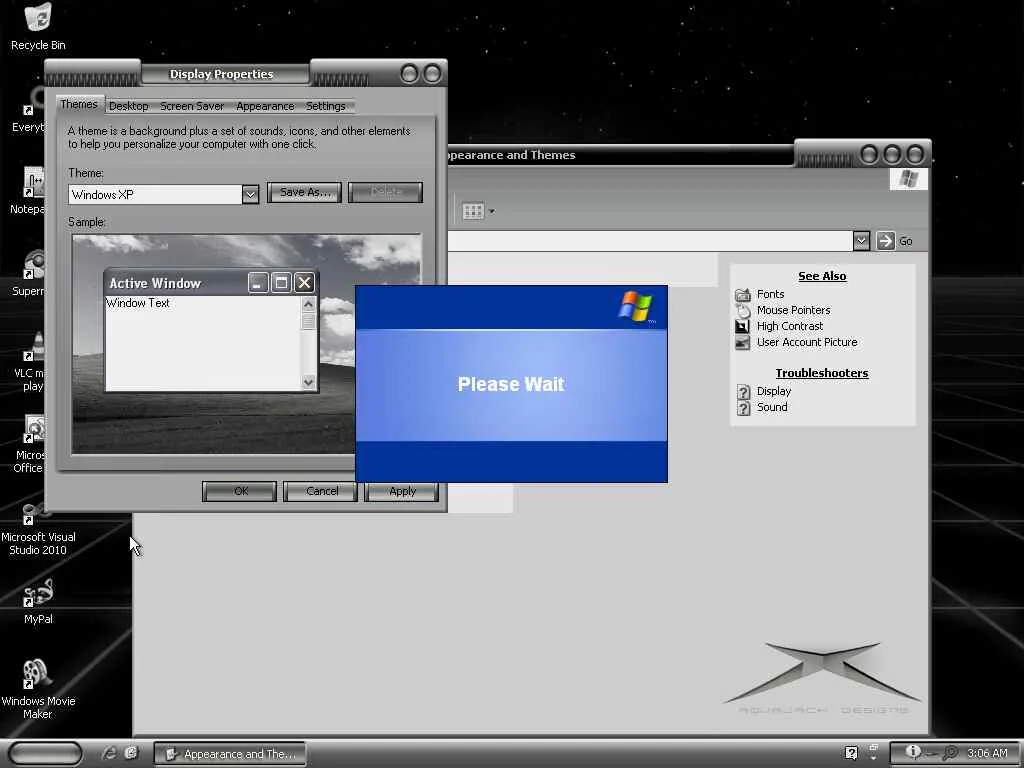Click Apply in Display Properties

coord(402,491)
